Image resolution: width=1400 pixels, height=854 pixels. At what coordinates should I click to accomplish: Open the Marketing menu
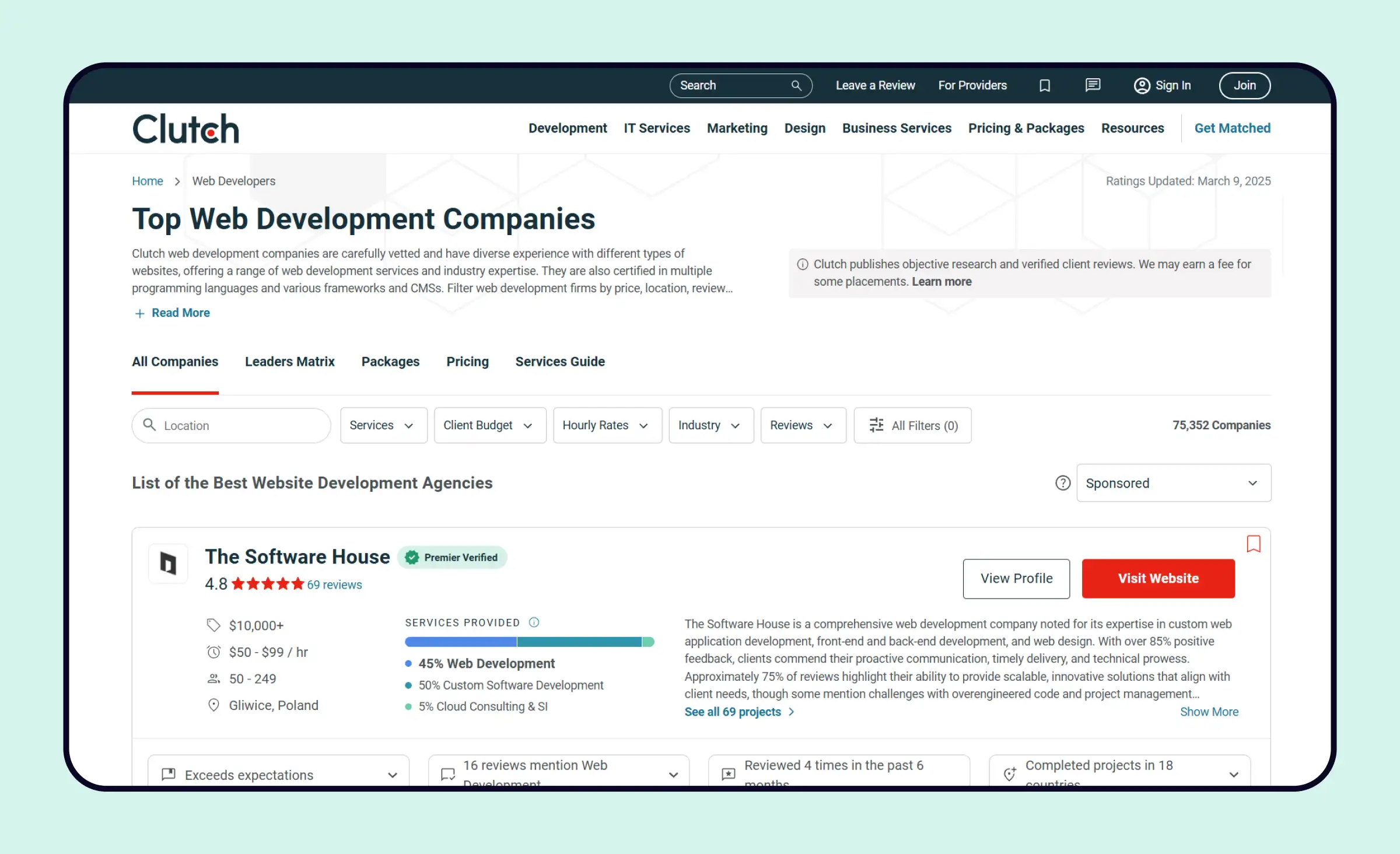(x=737, y=128)
